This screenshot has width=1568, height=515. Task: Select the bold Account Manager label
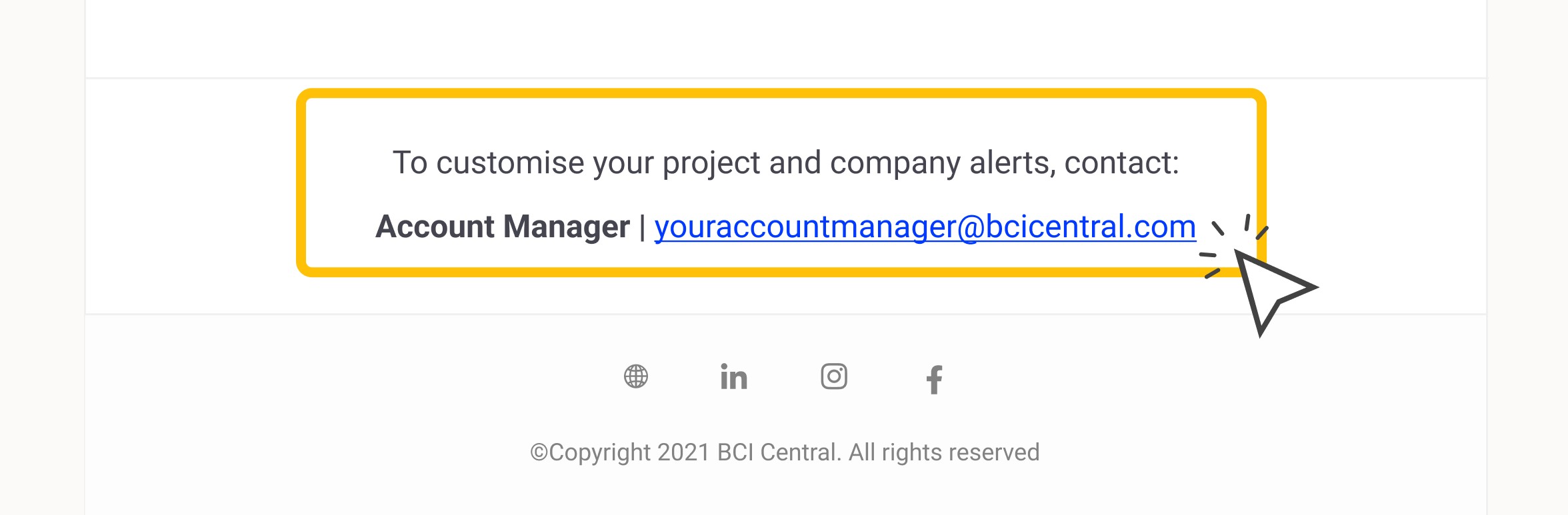pyautogui.click(x=503, y=227)
